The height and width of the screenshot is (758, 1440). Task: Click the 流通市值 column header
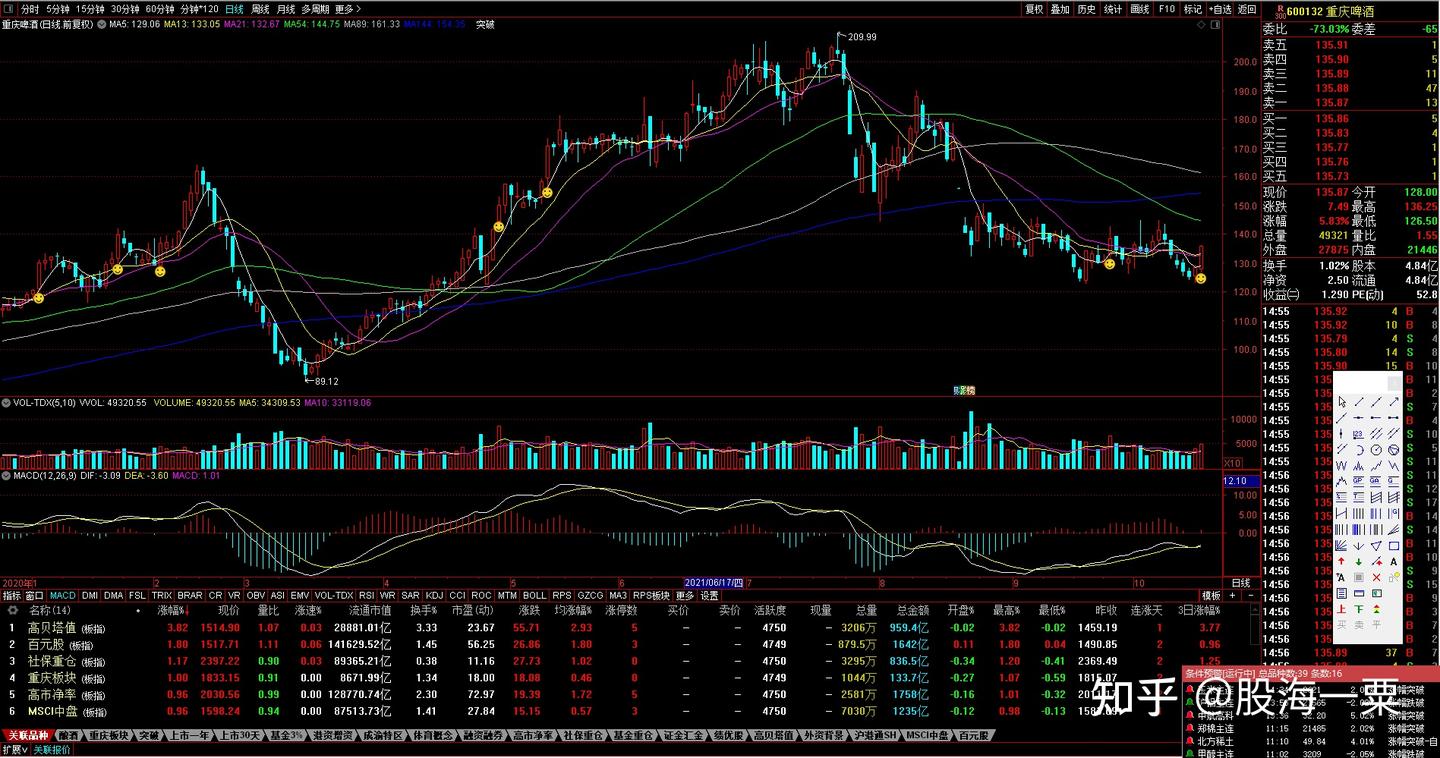pos(370,609)
